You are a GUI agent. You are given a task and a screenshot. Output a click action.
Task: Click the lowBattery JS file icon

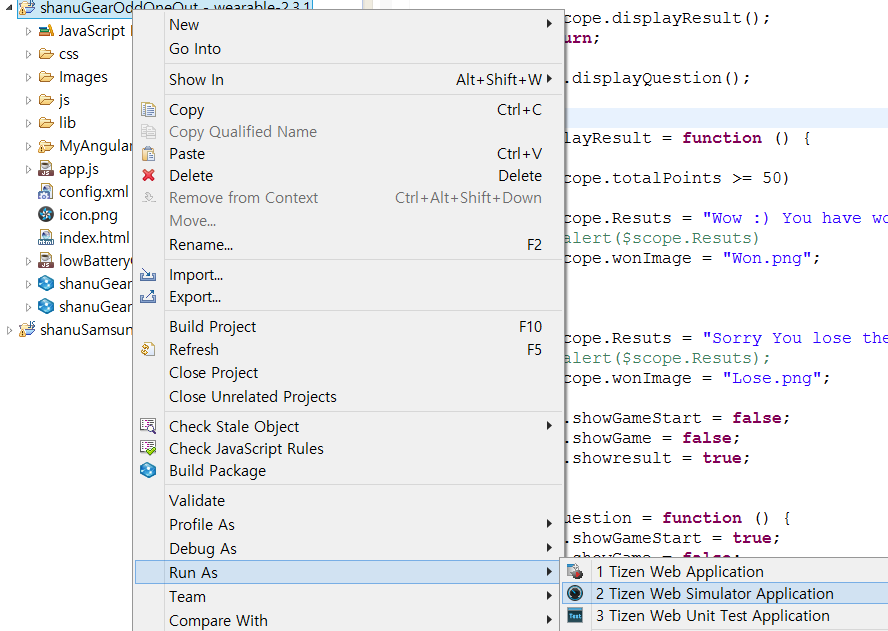coord(46,260)
